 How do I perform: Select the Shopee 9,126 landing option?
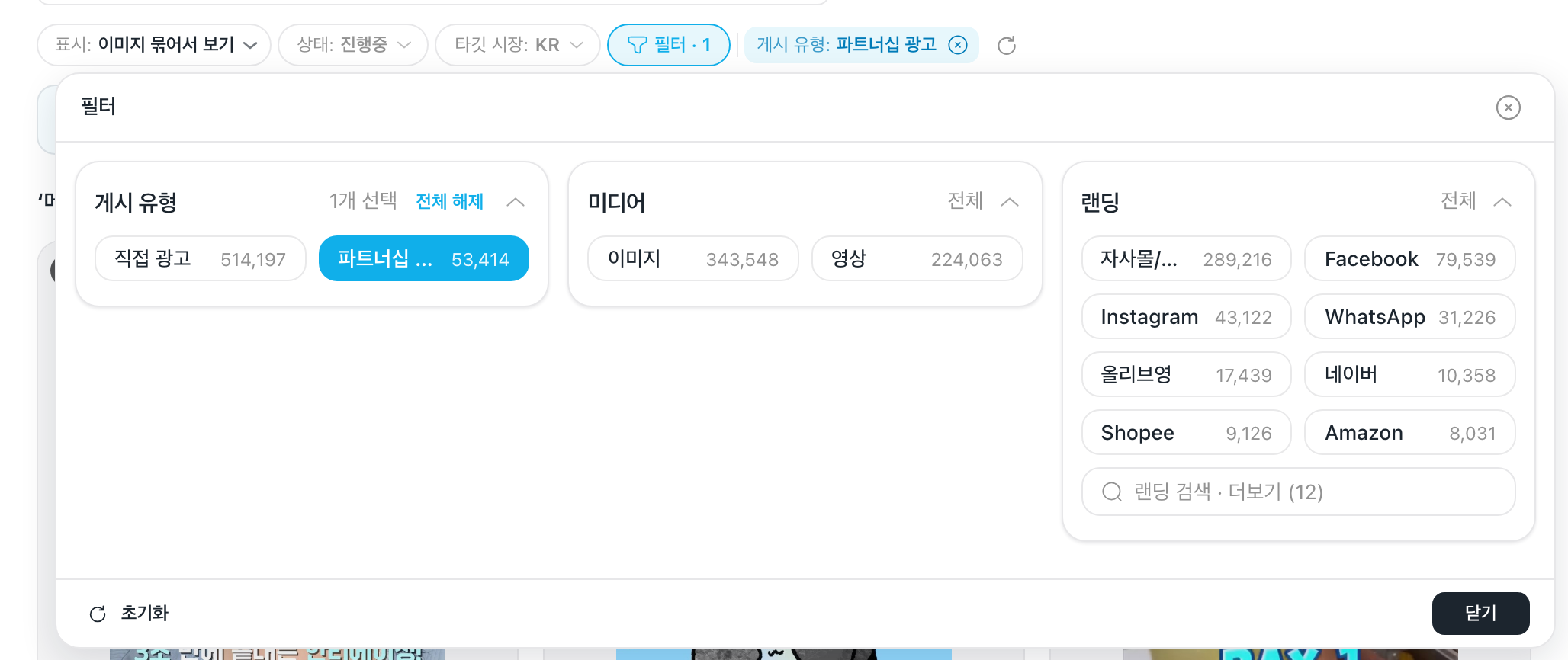tap(1186, 433)
